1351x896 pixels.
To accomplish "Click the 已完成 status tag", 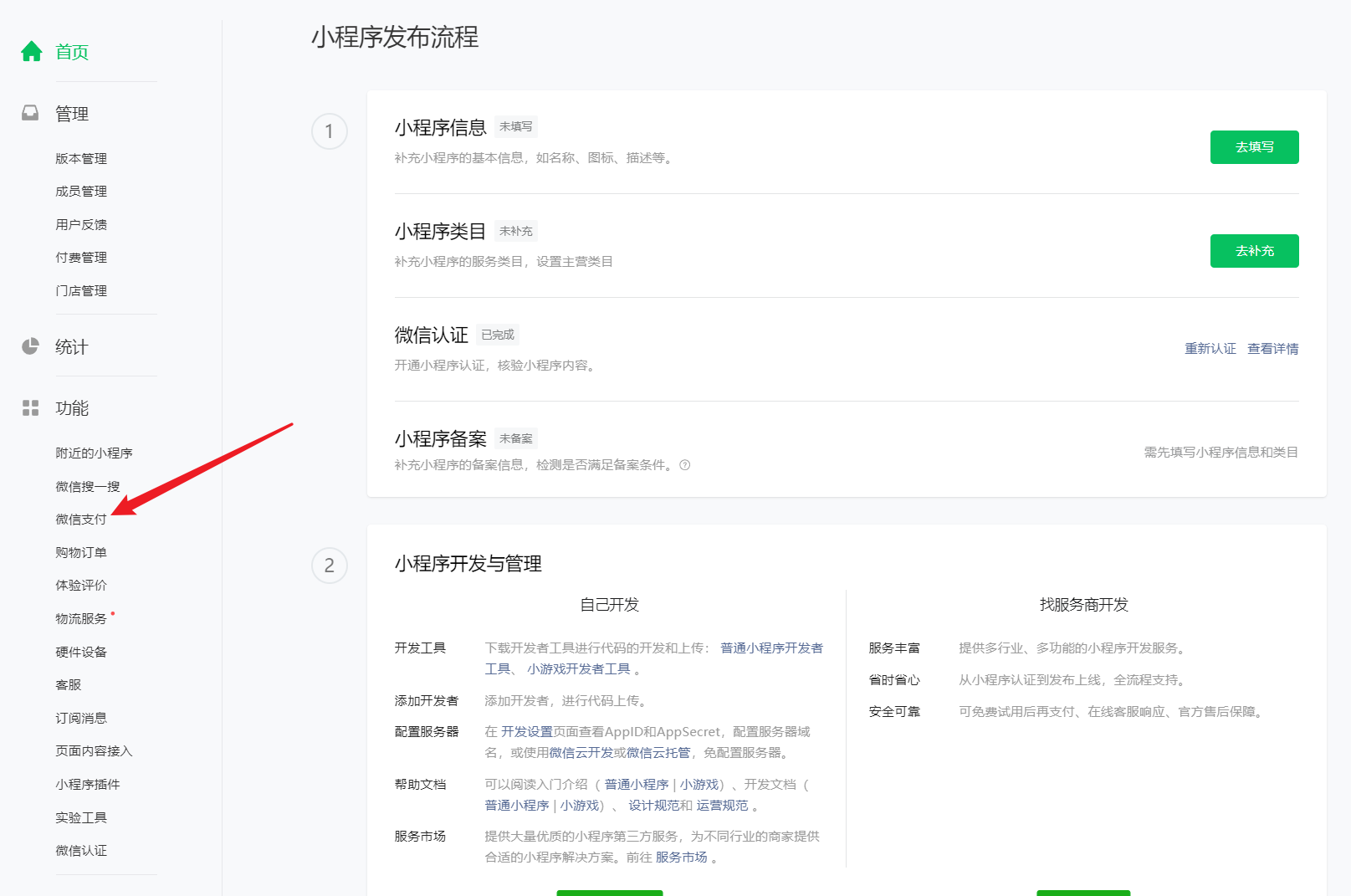I will click(x=498, y=335).
